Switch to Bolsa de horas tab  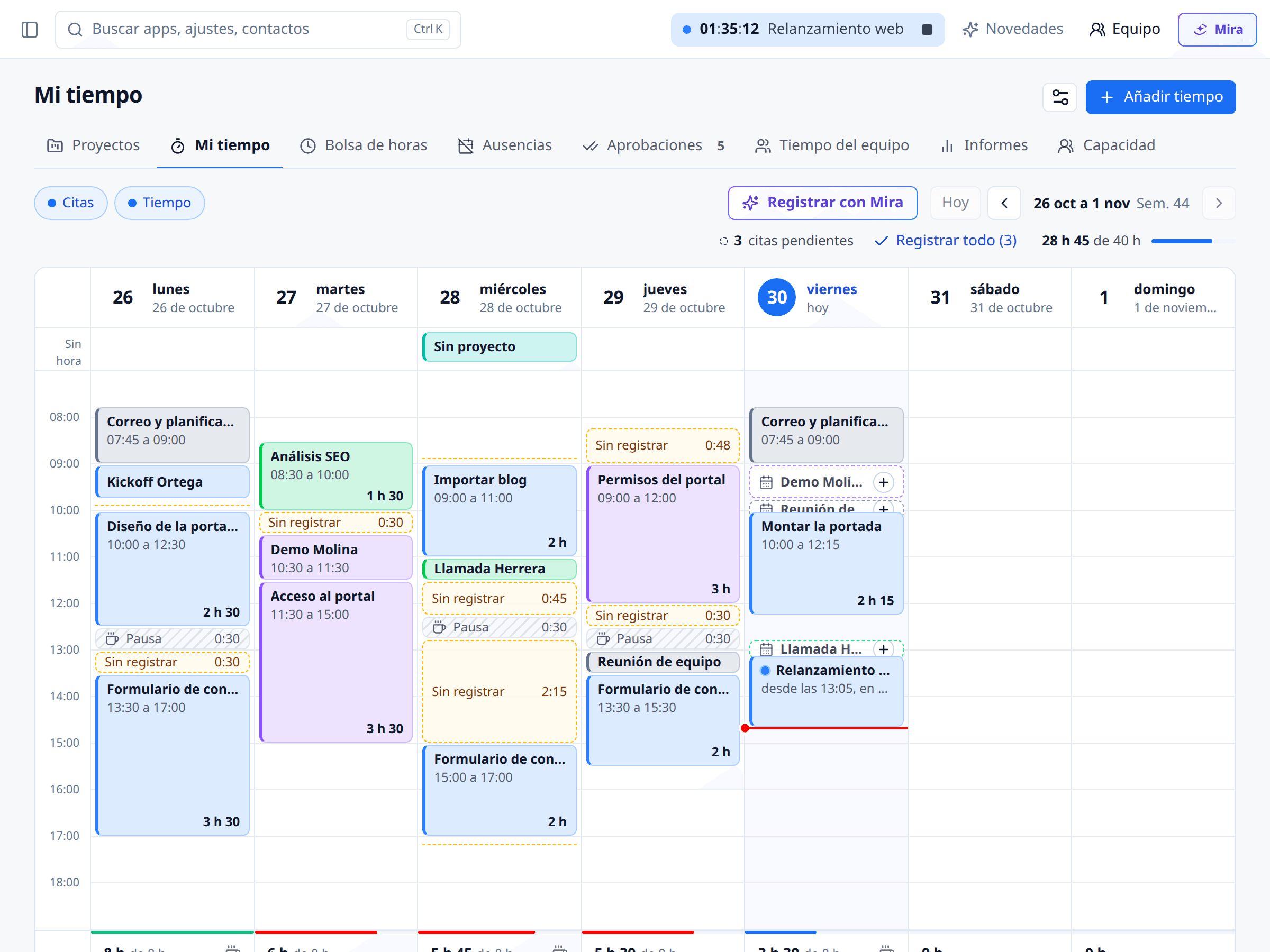tap(364, 145)
